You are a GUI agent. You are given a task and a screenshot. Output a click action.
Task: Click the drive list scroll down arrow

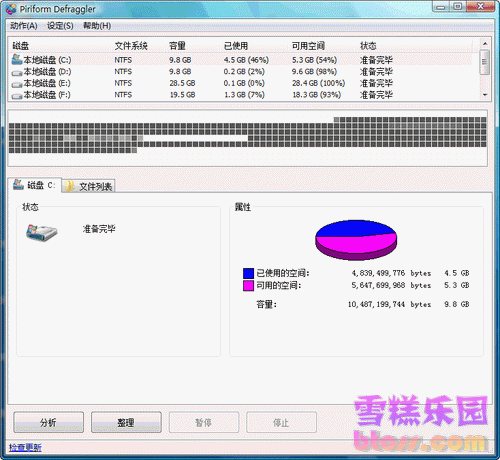point(485,95)
